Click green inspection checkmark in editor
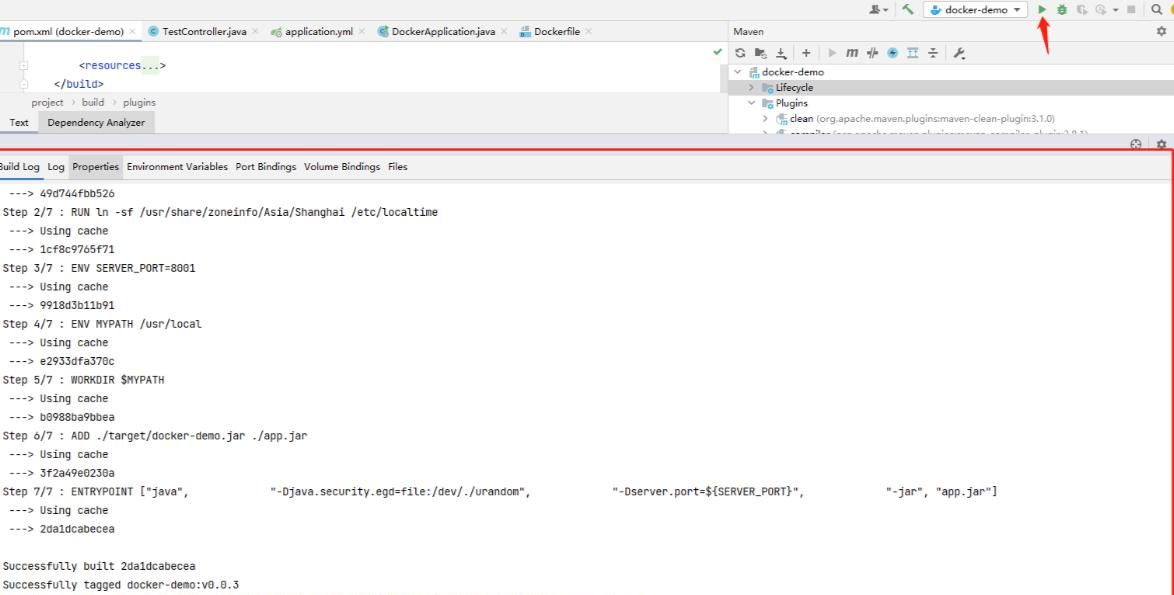The width and height of the screenshot is (1174, 595). click(717, 52)
